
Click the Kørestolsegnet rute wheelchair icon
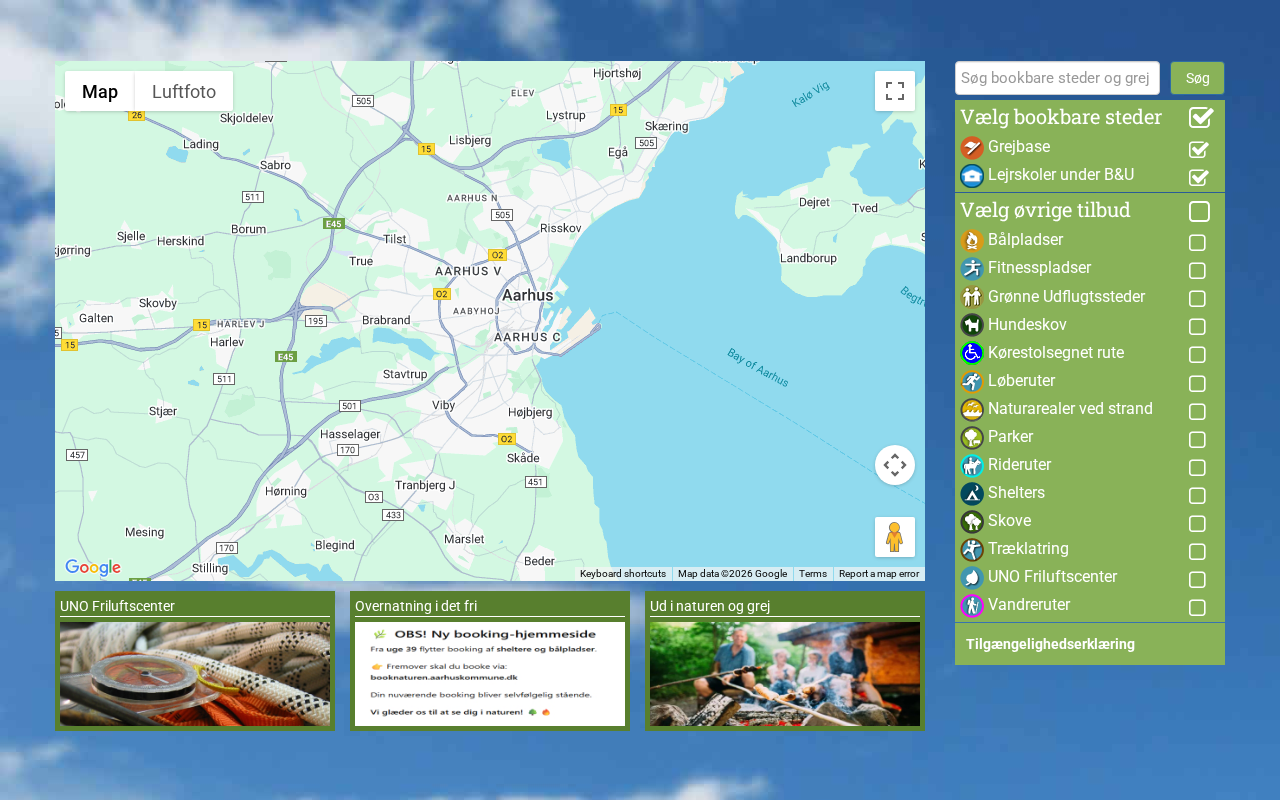pyautogui.click(x=972, y=353)
